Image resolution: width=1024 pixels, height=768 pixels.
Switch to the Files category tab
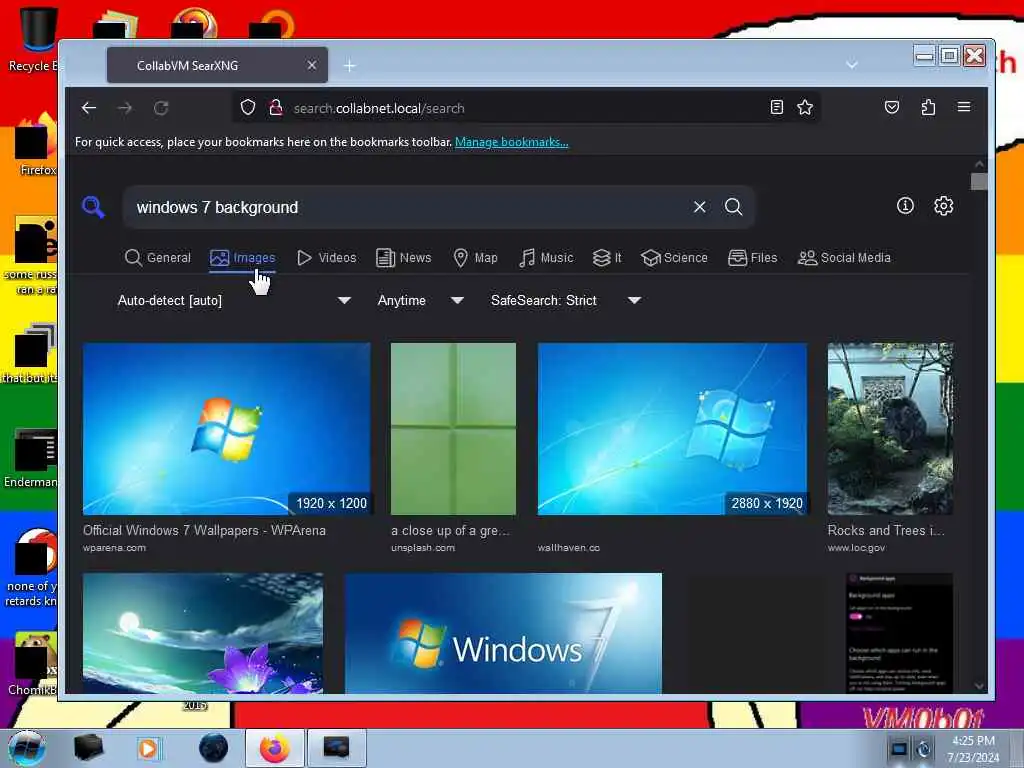point(752,257)
